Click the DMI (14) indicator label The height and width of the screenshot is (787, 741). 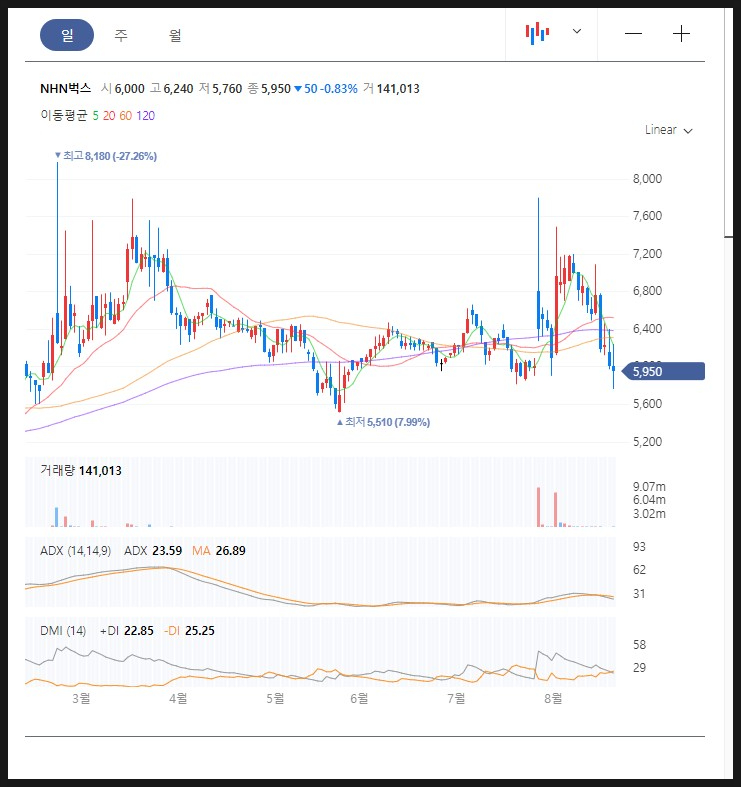pos(63,631)
